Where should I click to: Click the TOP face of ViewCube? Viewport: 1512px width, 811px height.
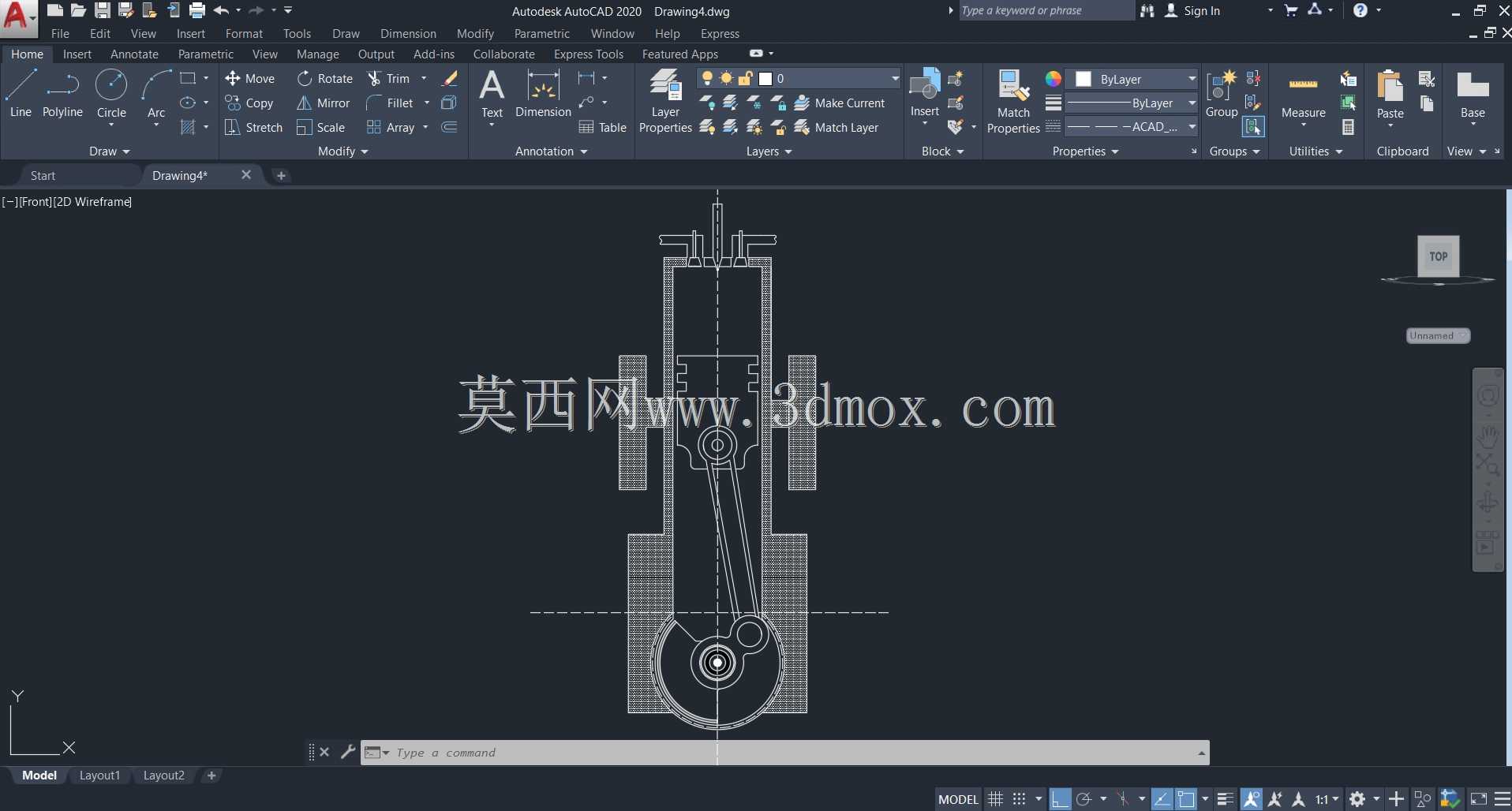1438,256
